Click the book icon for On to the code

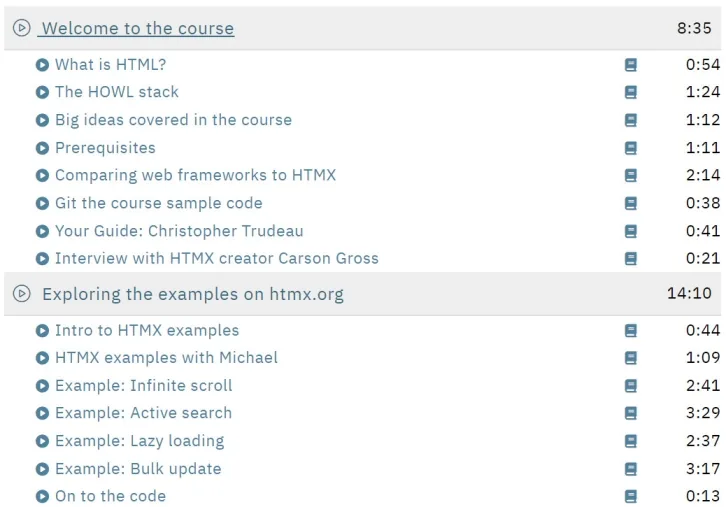tap(631, 496)
